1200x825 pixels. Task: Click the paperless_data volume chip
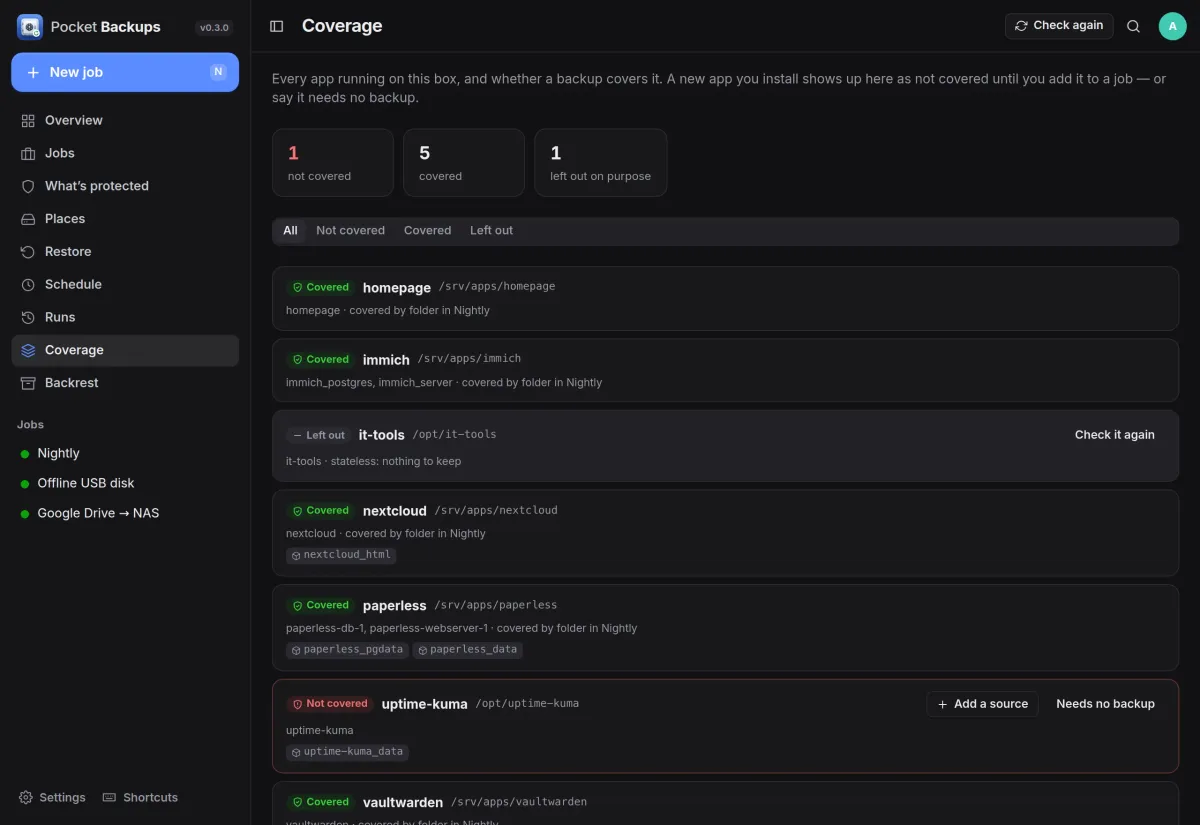(x=467, y=649)
